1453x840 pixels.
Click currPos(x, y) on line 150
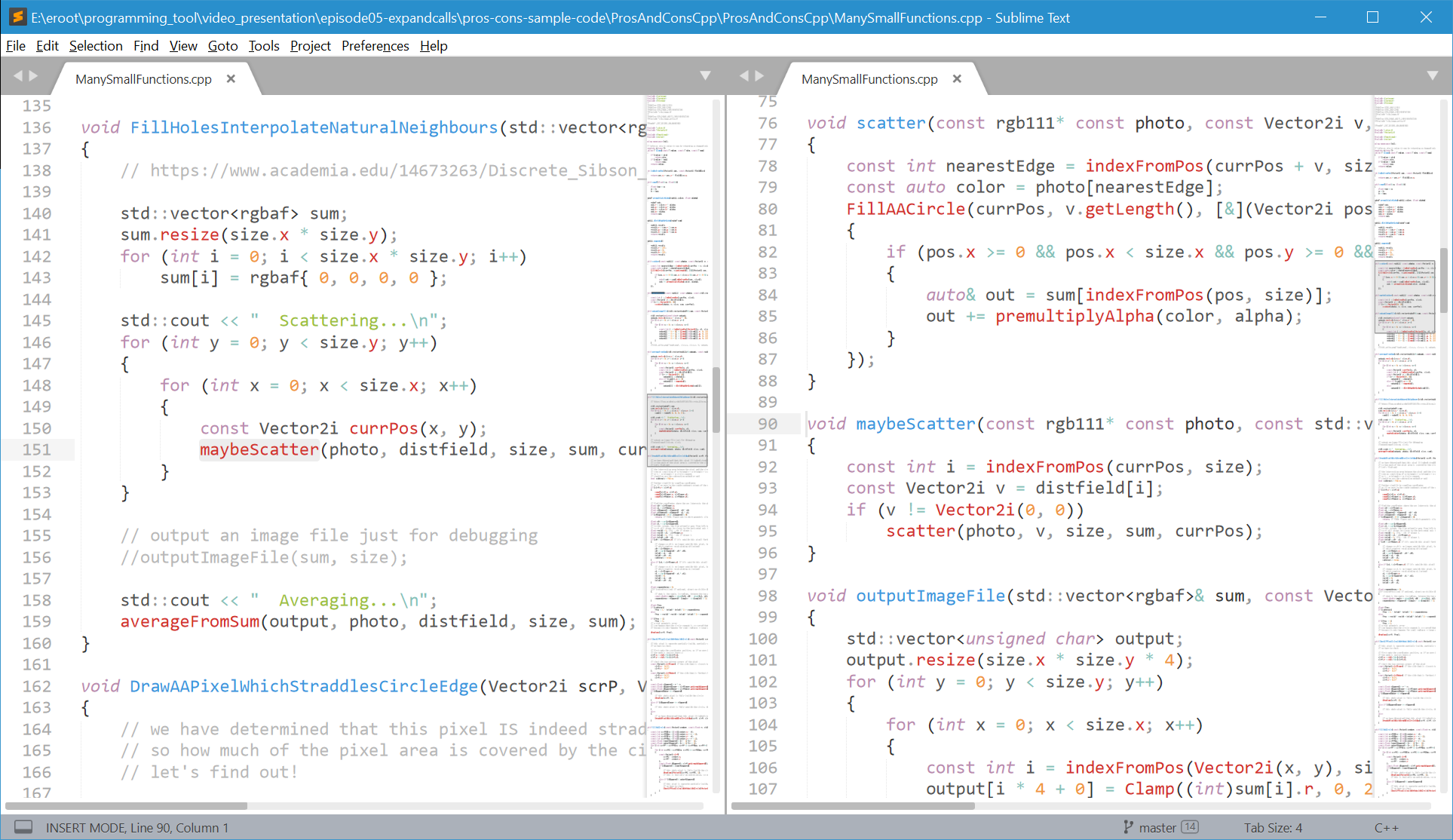click(x=412, y=429)
